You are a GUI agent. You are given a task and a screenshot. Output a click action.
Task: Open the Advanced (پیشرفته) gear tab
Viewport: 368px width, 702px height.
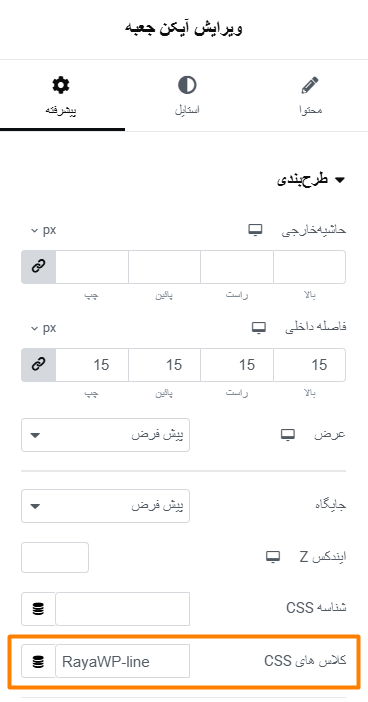point(61,95)
